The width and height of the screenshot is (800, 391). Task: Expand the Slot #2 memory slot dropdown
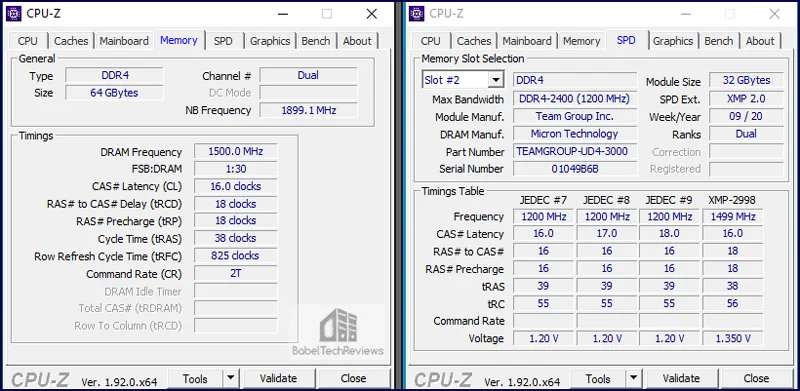[495, 80]
